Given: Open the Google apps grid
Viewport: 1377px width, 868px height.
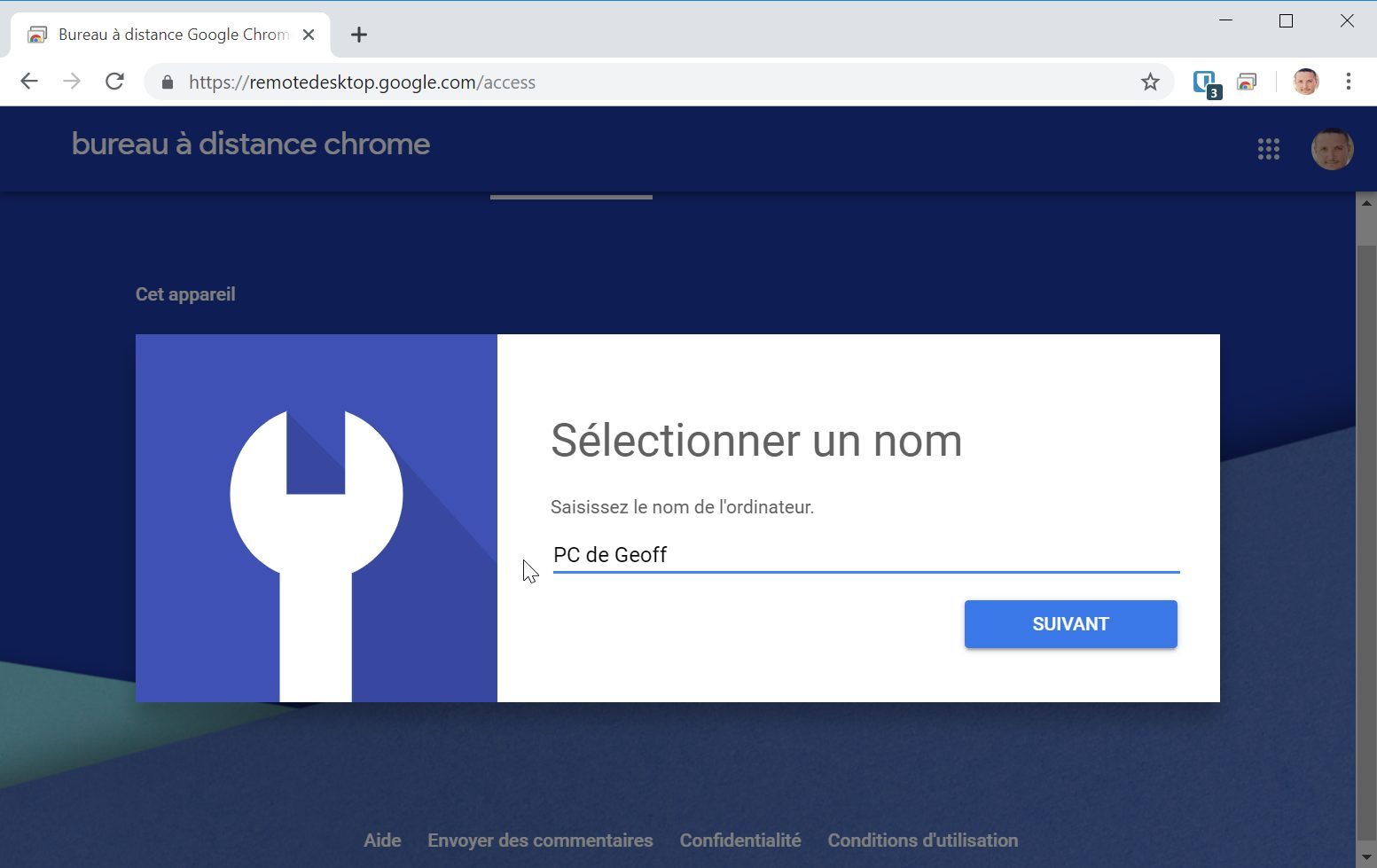Looking at the screenshot, I should 1269,149.
